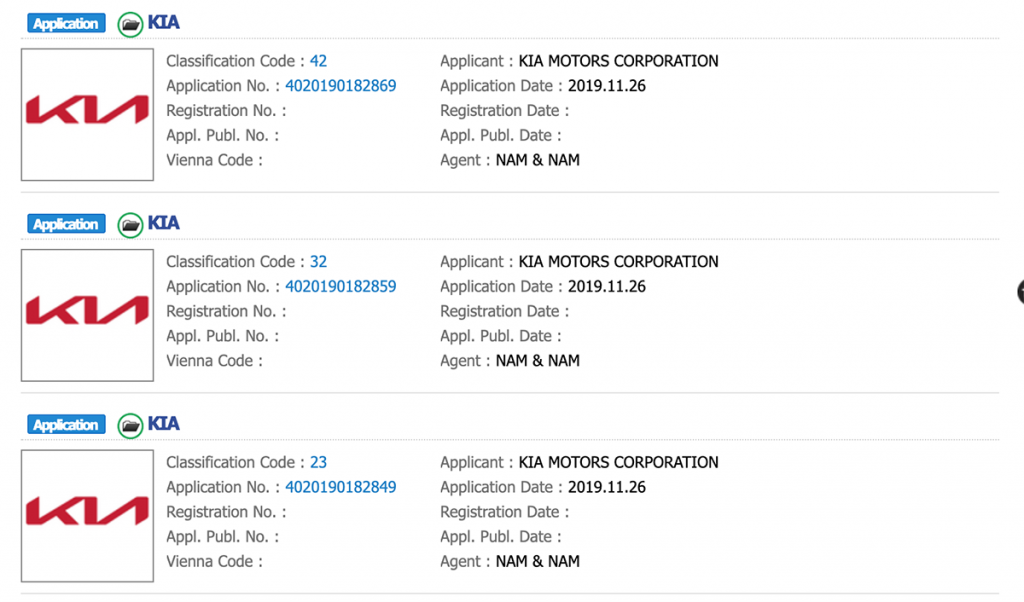Click the Application badge on the second entry
The height and width of the screenshot is (602, 1024).
(66, 225)
